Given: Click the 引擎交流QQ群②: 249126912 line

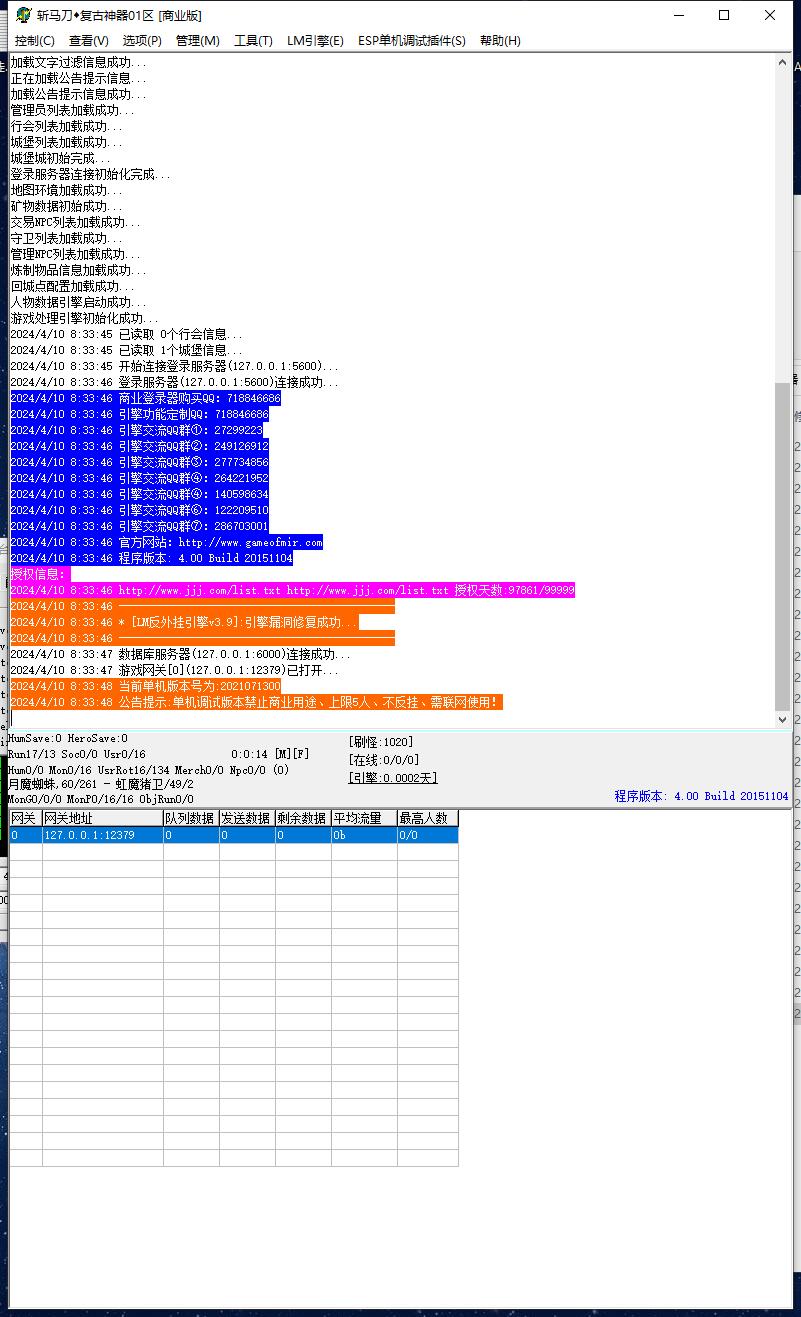Looking at the screenshot, I should (x=140, y=446).
